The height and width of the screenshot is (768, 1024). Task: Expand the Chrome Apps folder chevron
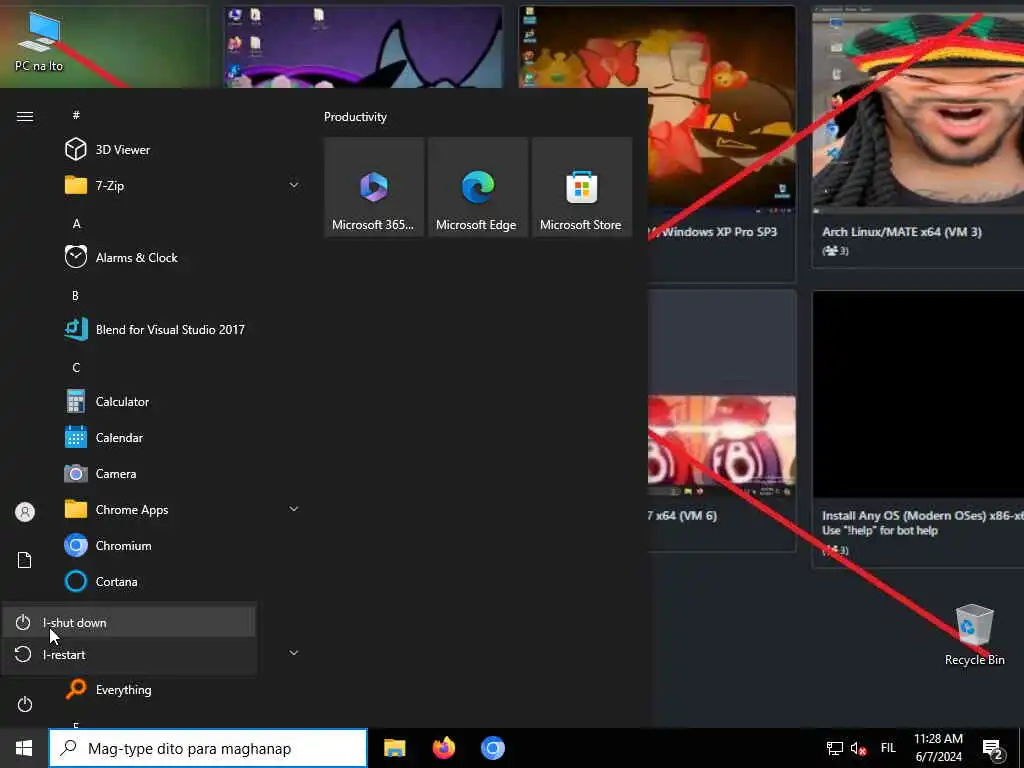294,509
